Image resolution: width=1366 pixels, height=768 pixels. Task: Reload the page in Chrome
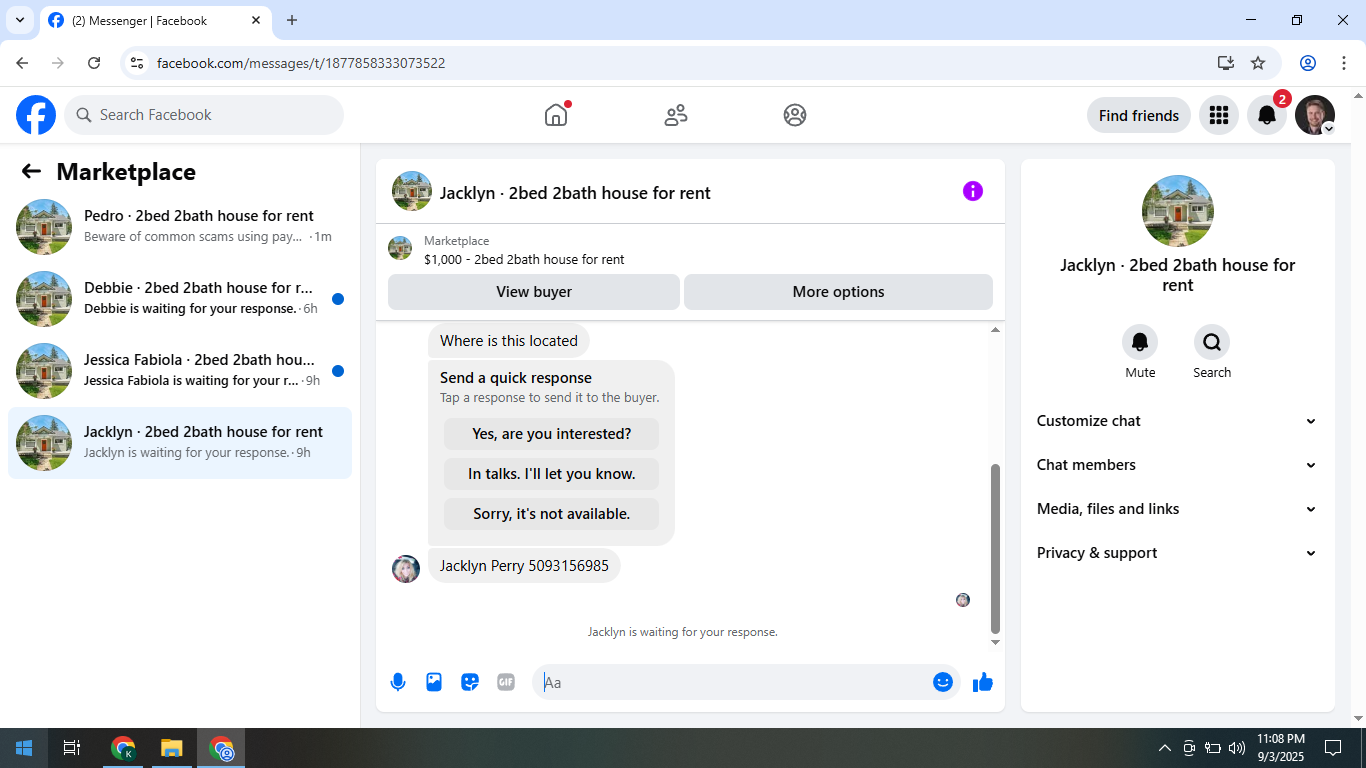pyautogui.click(x=94, y=63)
